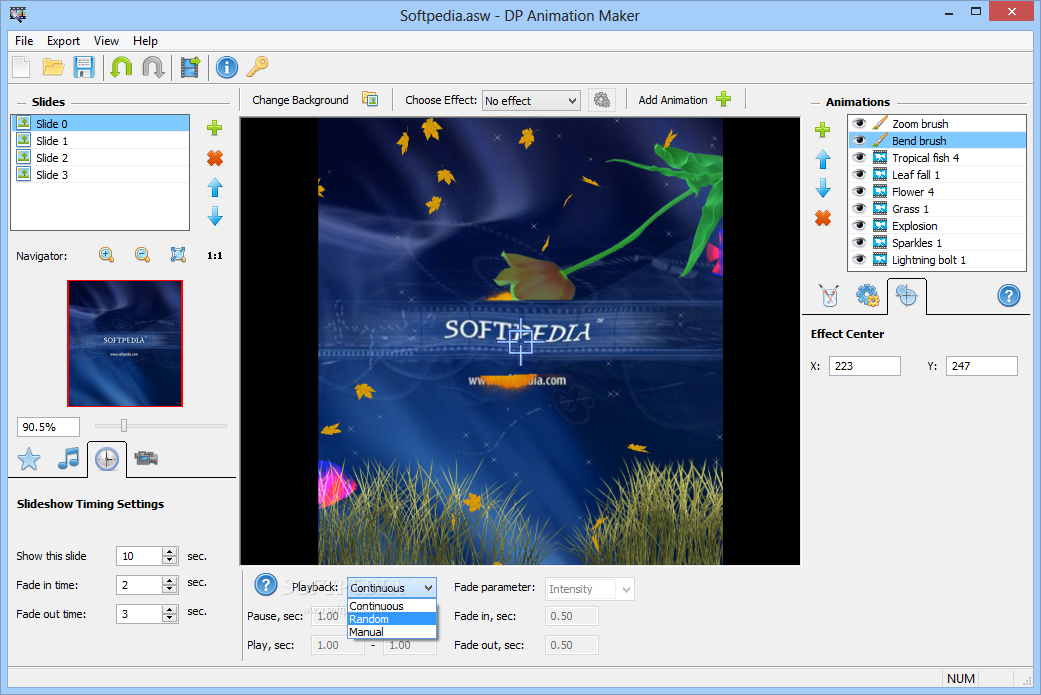Toggle visibility of Zoom brush
Image resolution: width=1041 pixels, height=695 pixels.
(859, 123)
